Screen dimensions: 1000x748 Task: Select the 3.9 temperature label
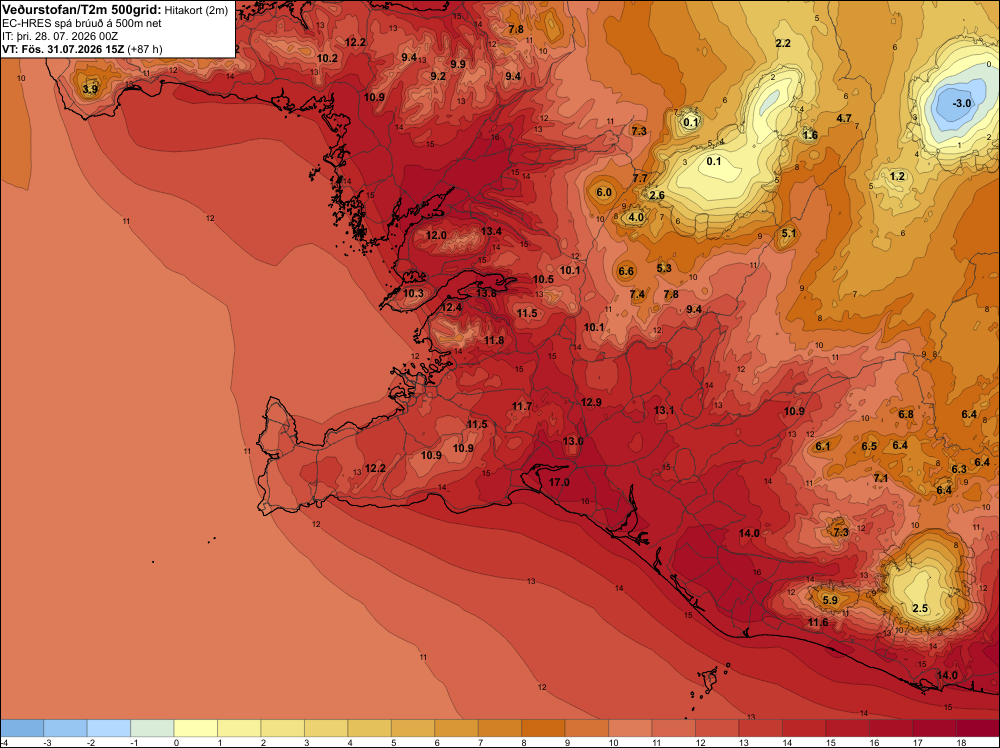tap(91, 89)
